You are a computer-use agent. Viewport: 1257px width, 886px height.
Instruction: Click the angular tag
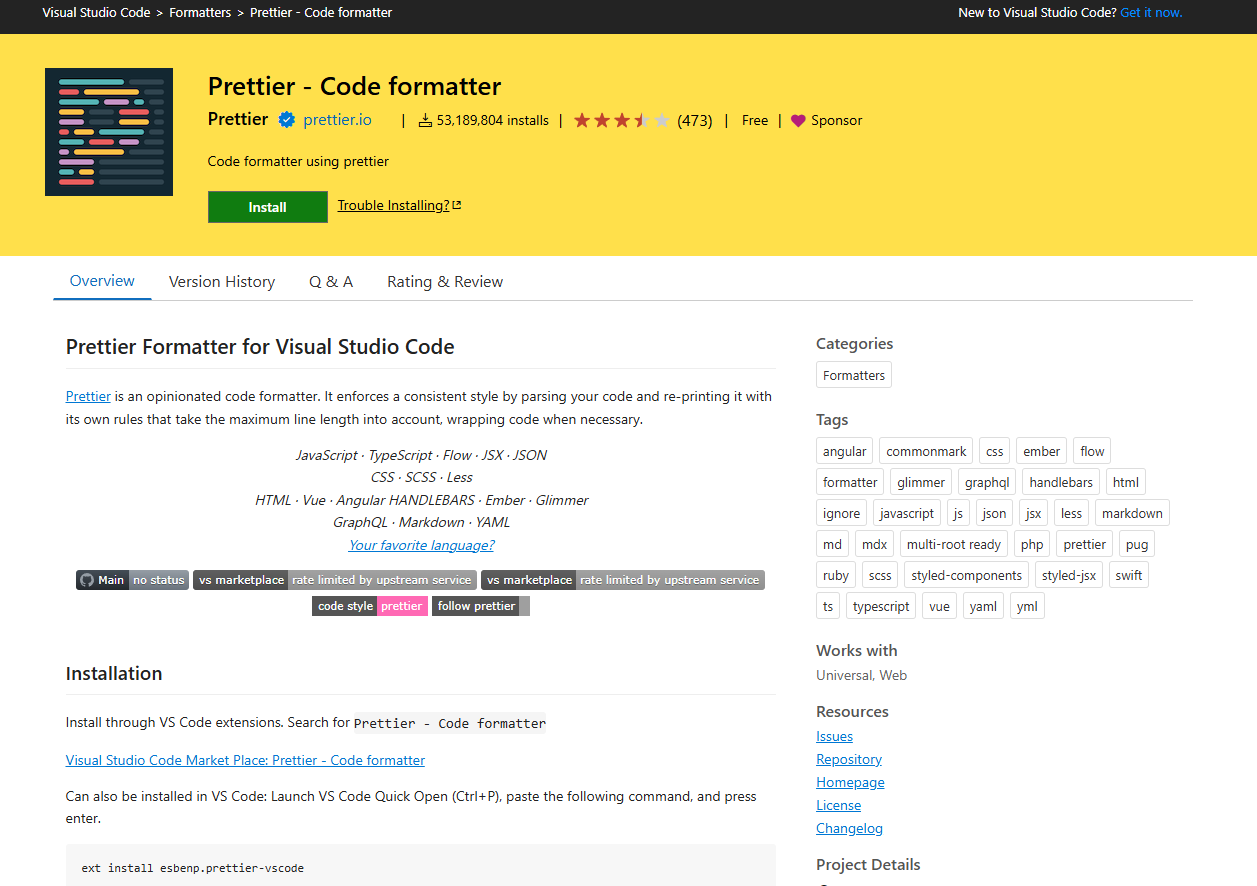845,451
